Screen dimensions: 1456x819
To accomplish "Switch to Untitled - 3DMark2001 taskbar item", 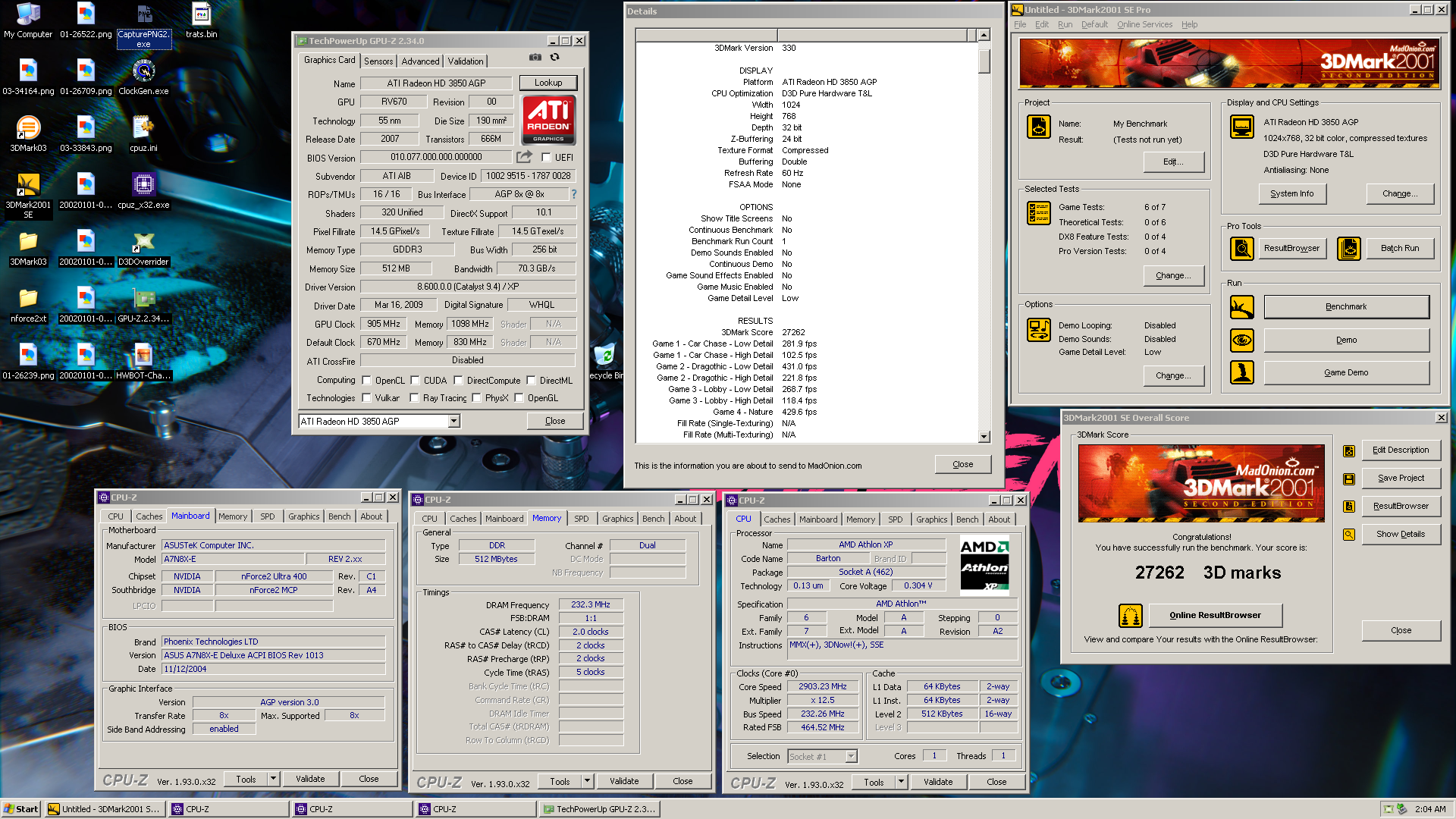I will click(x=104, y=809).
